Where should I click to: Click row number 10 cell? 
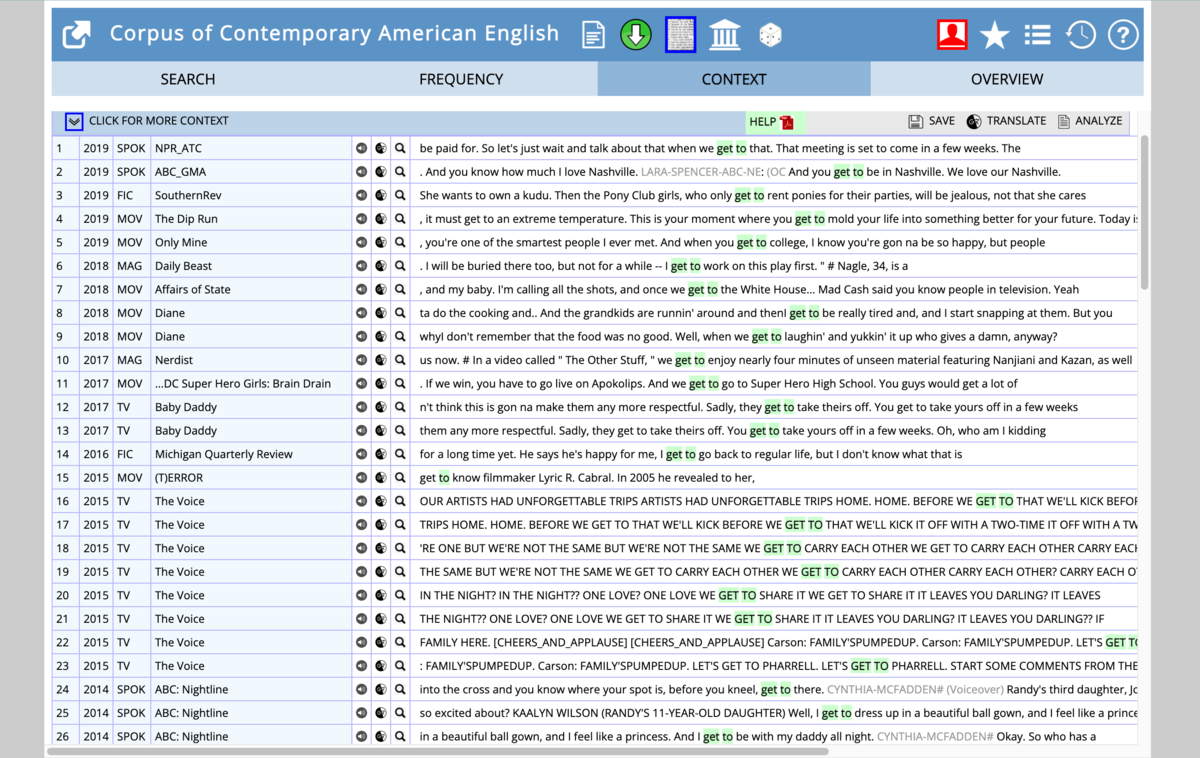pos(66,360)
